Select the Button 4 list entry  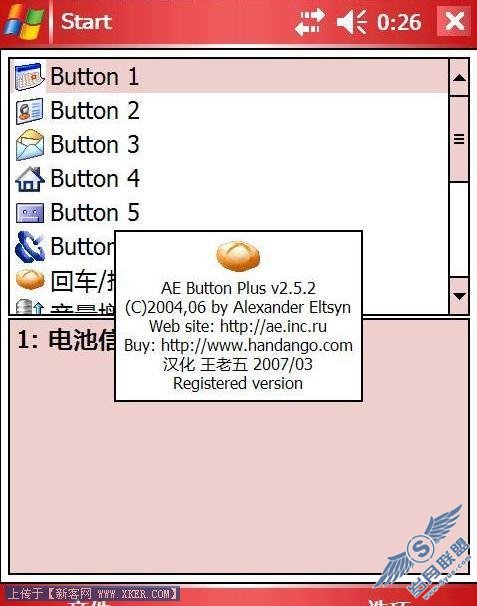click(x=229, y=179)
